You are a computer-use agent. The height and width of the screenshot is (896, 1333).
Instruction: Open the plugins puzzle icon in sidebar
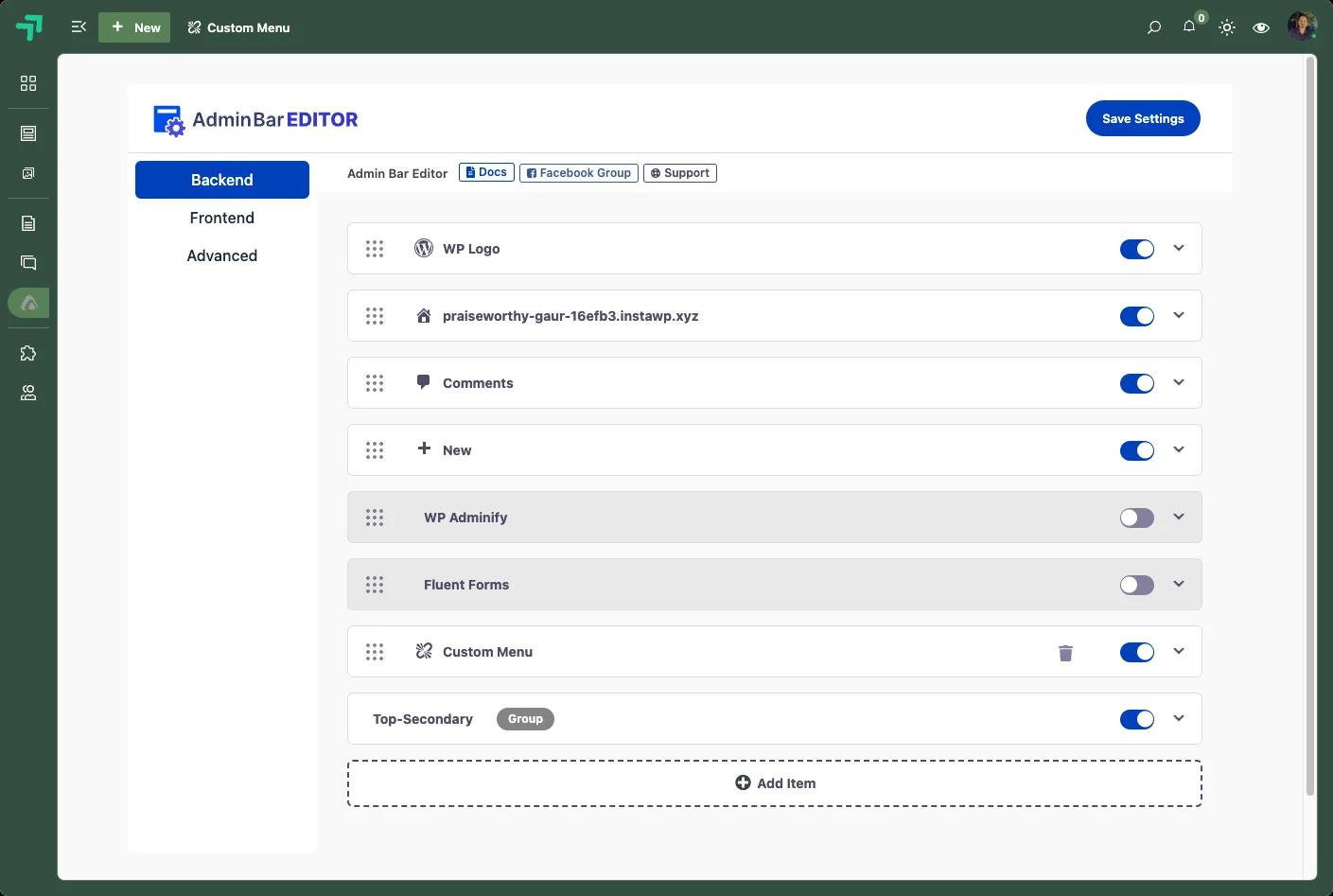tap(28, 353)
